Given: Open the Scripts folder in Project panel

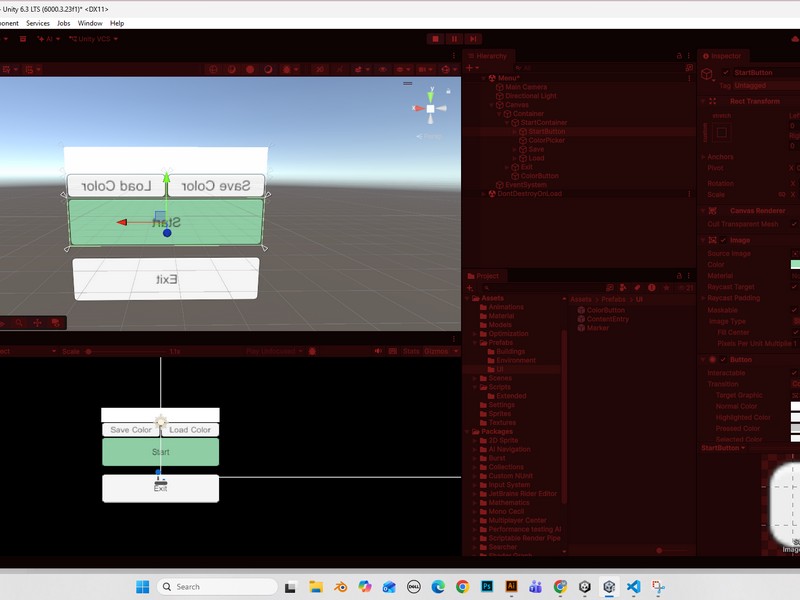Looking at the screenshot, I should pos(499,387).
